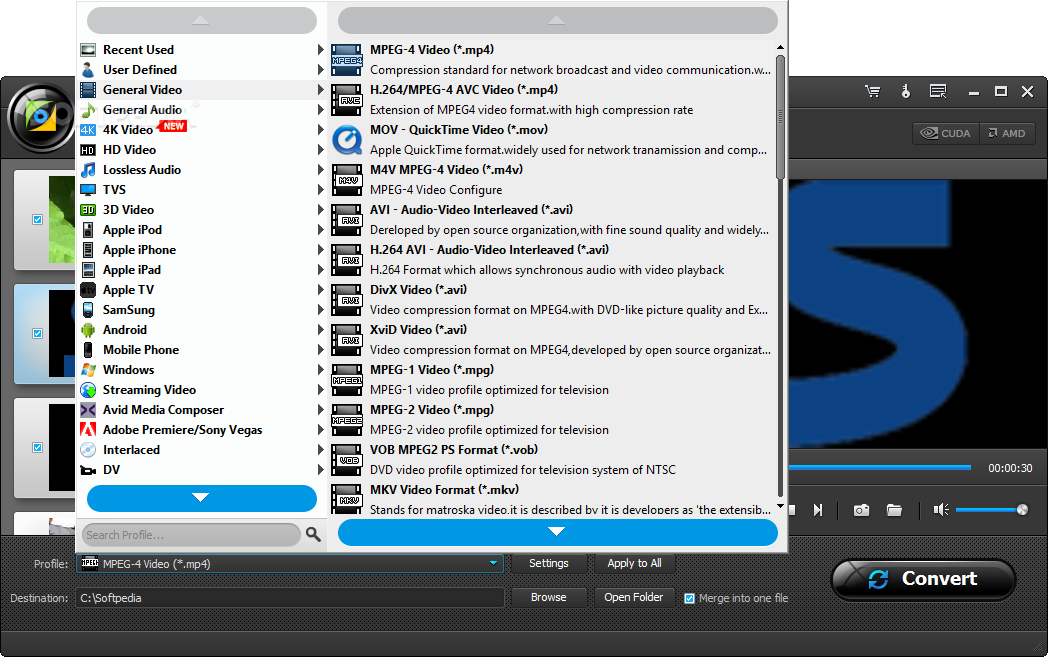Click the Convert button
1048x657 pixels.
(x=924, y=579)
